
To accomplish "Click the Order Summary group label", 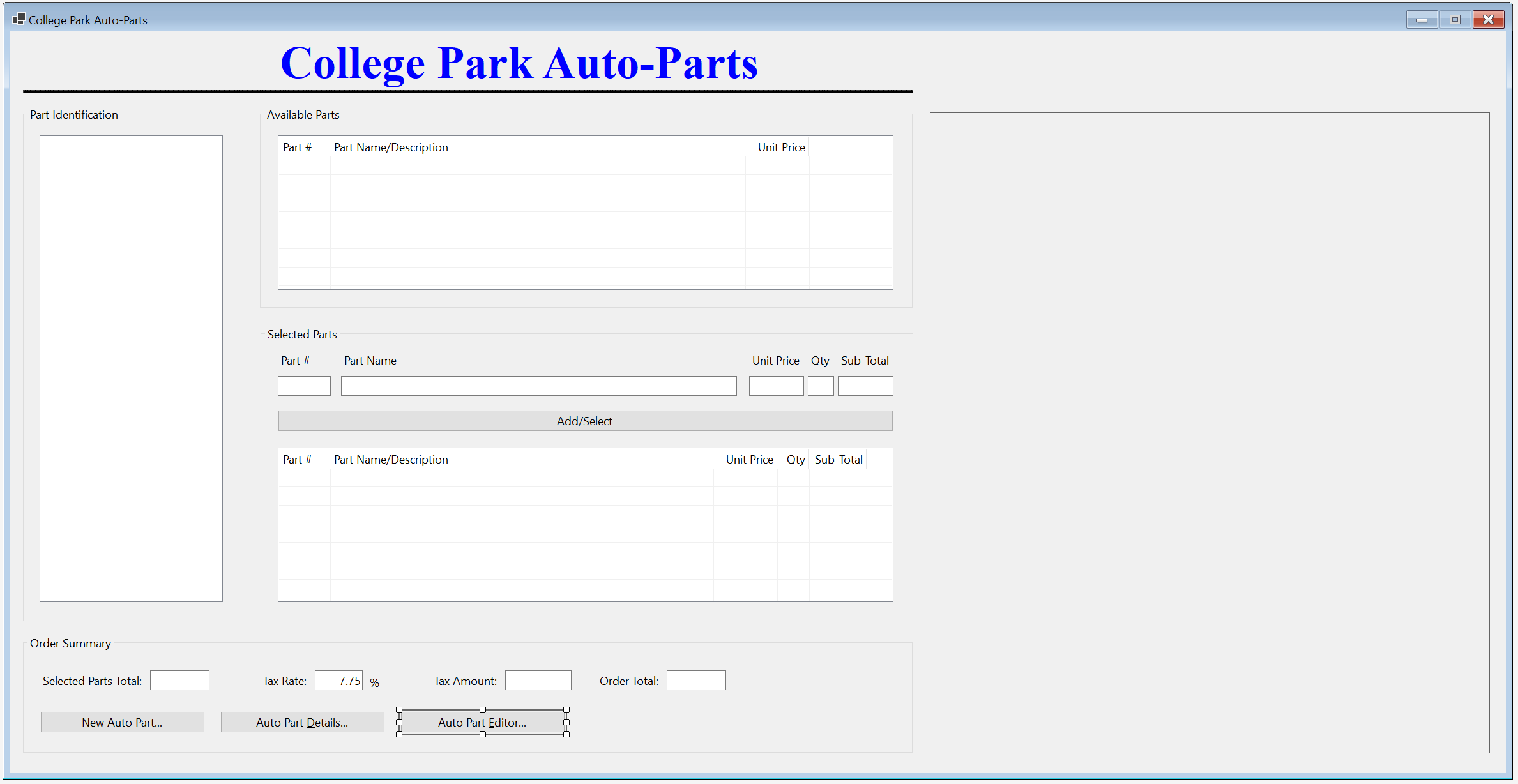I will (x=70, y=644).
